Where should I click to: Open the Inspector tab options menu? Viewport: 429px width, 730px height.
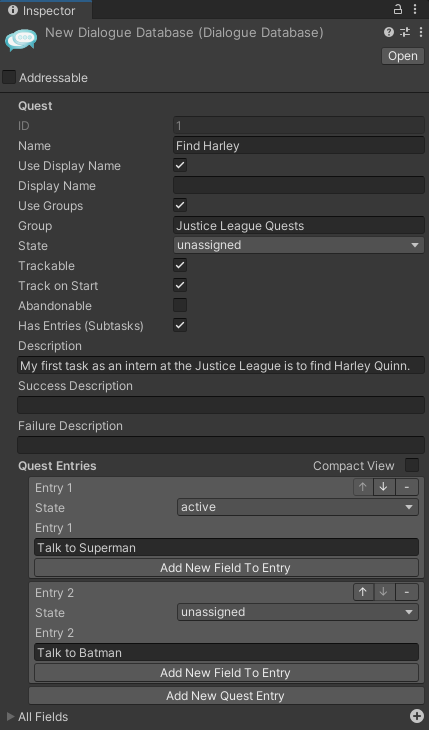[x=415, y=9]
